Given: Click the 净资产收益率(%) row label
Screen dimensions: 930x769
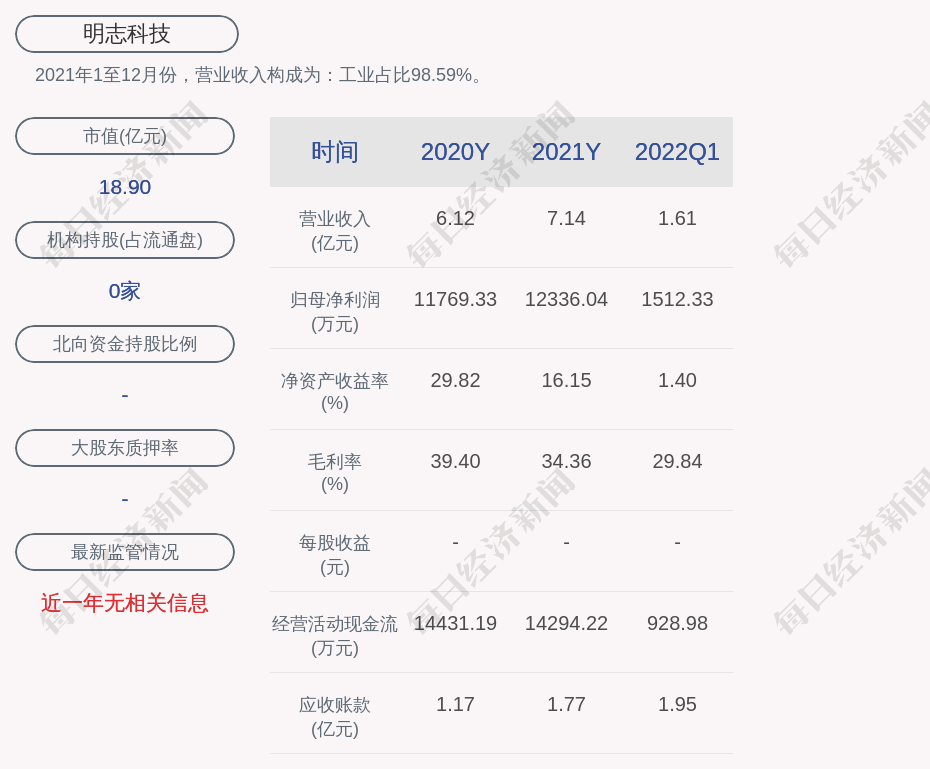Looking at the screenshot, I should [x=335, y=392].
